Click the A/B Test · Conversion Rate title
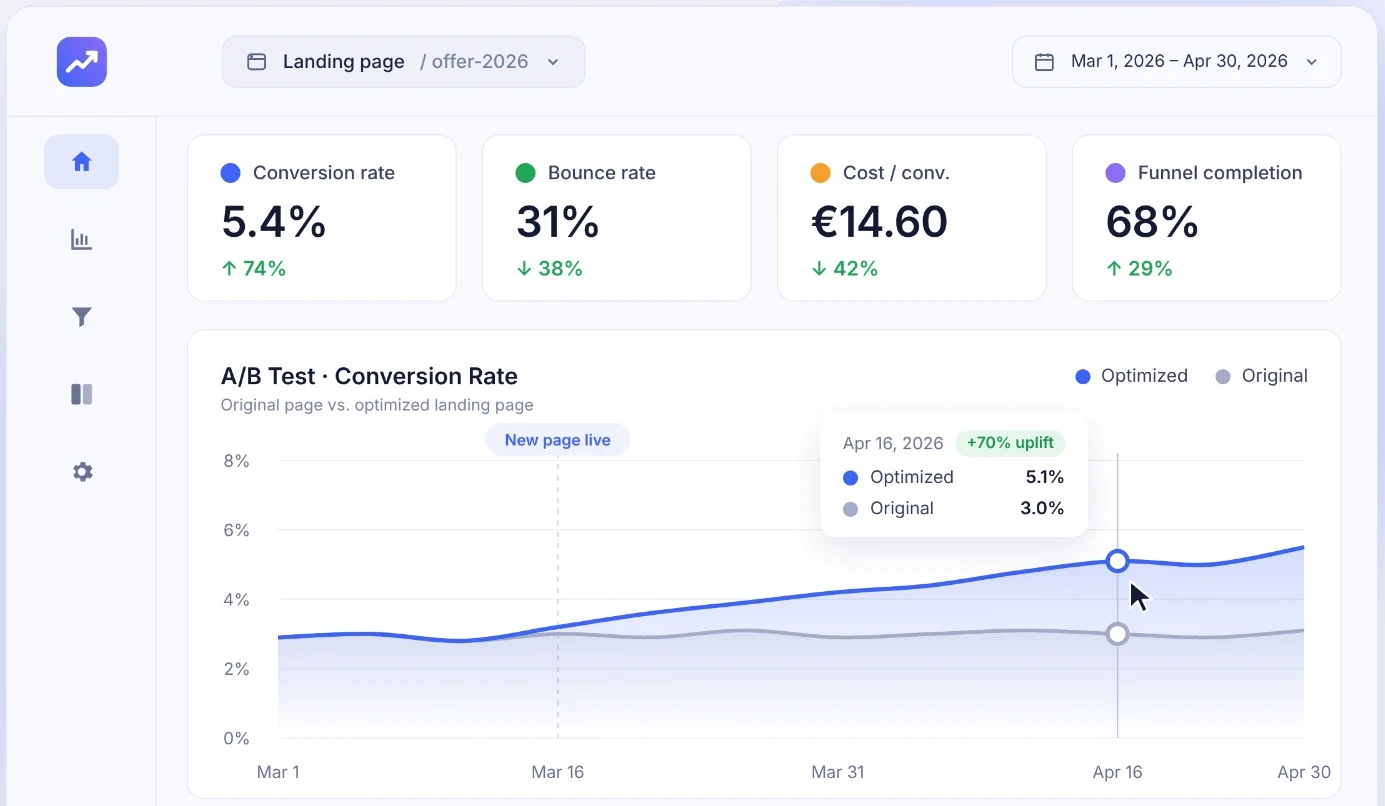 click(x=369, y=376)
